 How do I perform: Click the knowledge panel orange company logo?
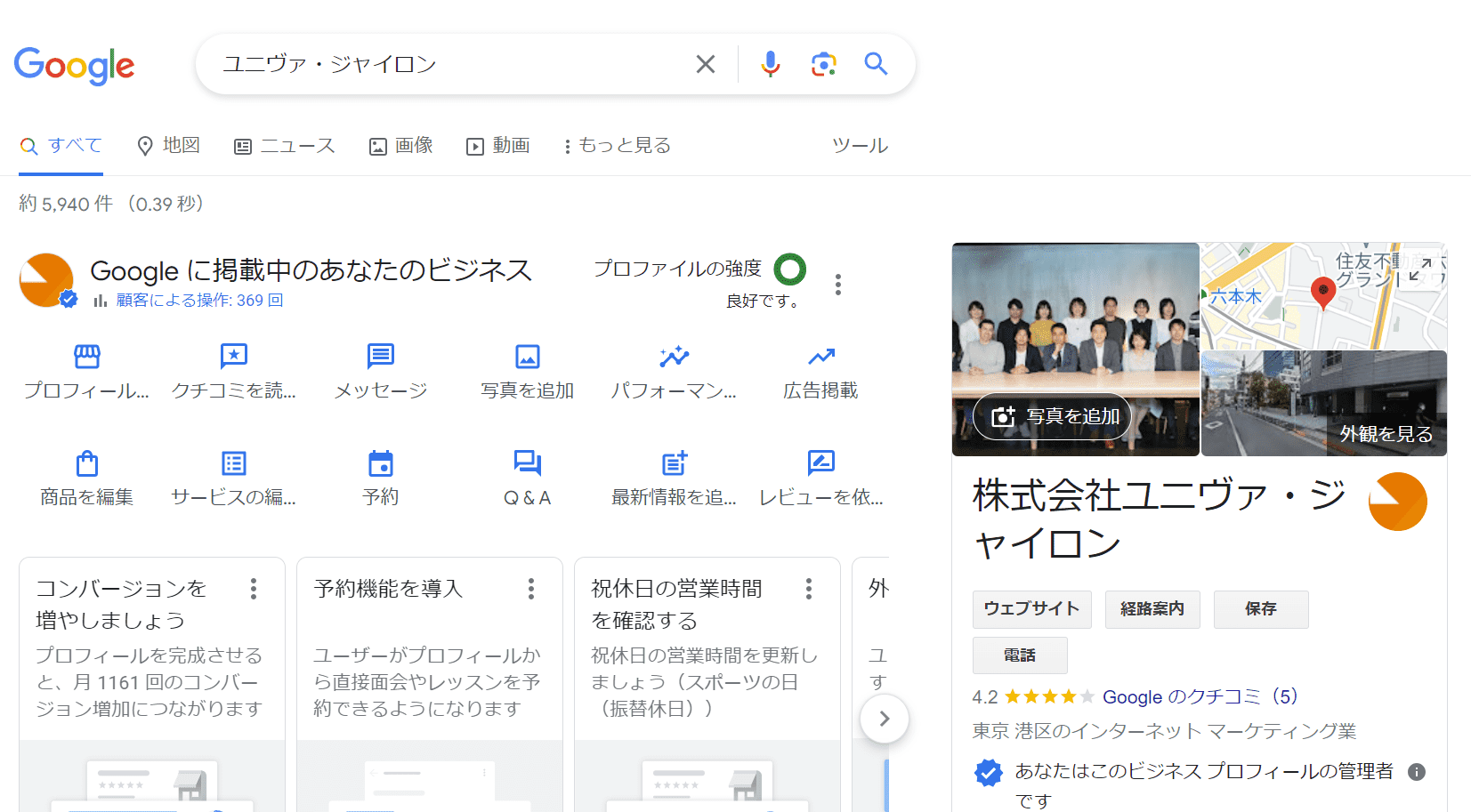[1397, 502]
